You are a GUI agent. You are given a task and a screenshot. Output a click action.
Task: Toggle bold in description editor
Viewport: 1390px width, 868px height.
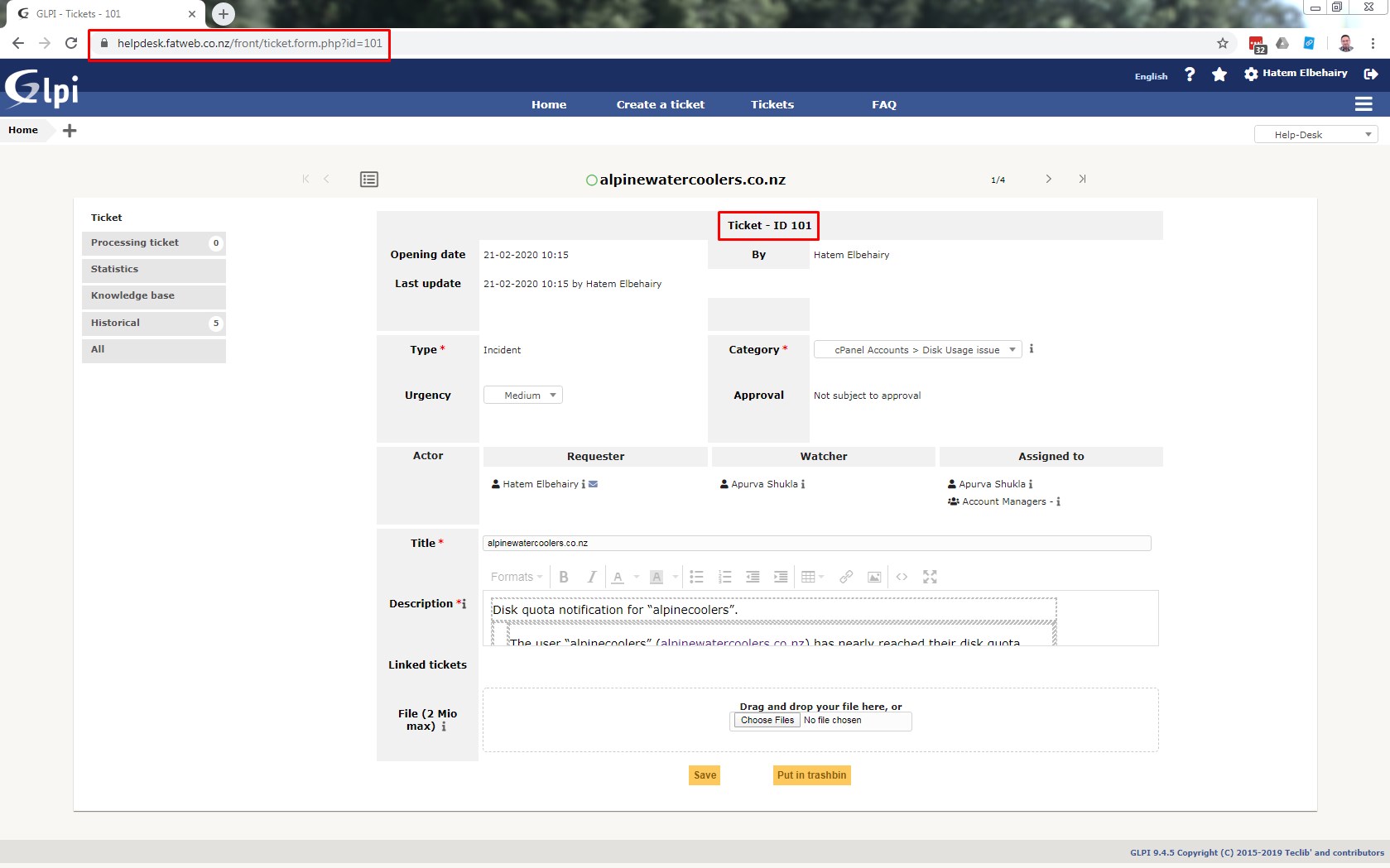[x=564, y=578]
